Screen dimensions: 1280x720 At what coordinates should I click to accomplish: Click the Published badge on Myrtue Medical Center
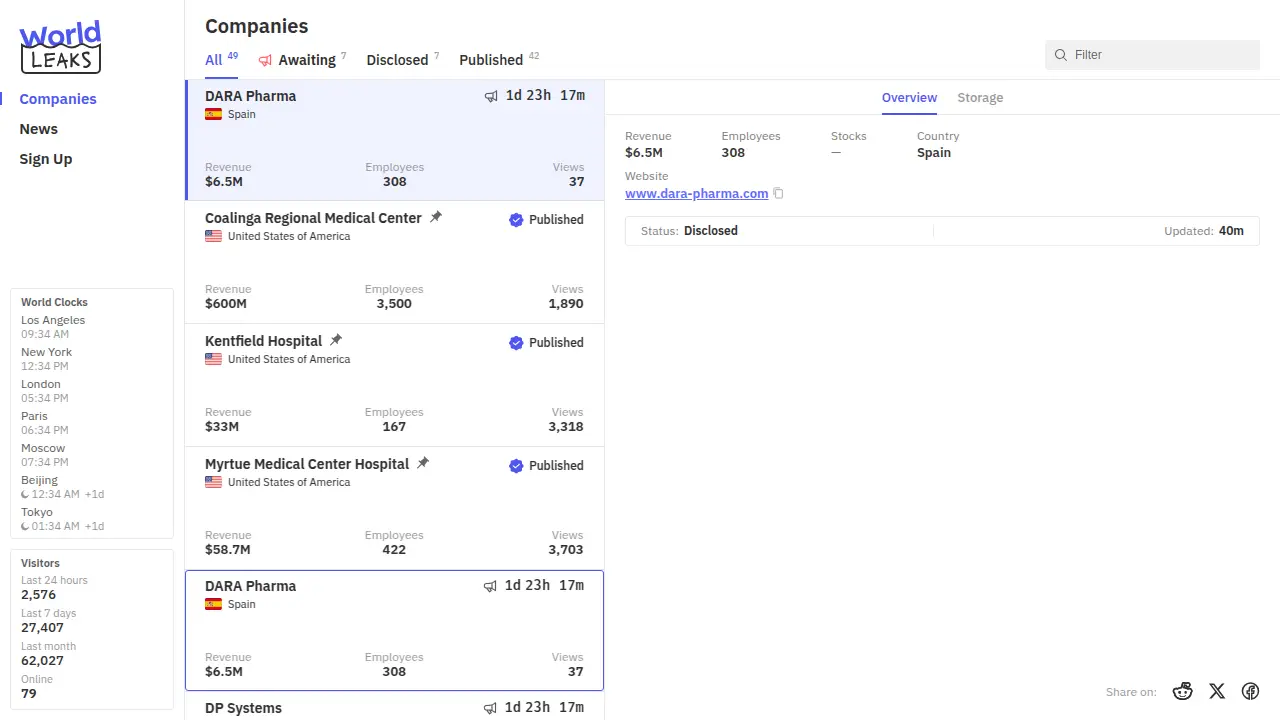[x=546, y=466]
